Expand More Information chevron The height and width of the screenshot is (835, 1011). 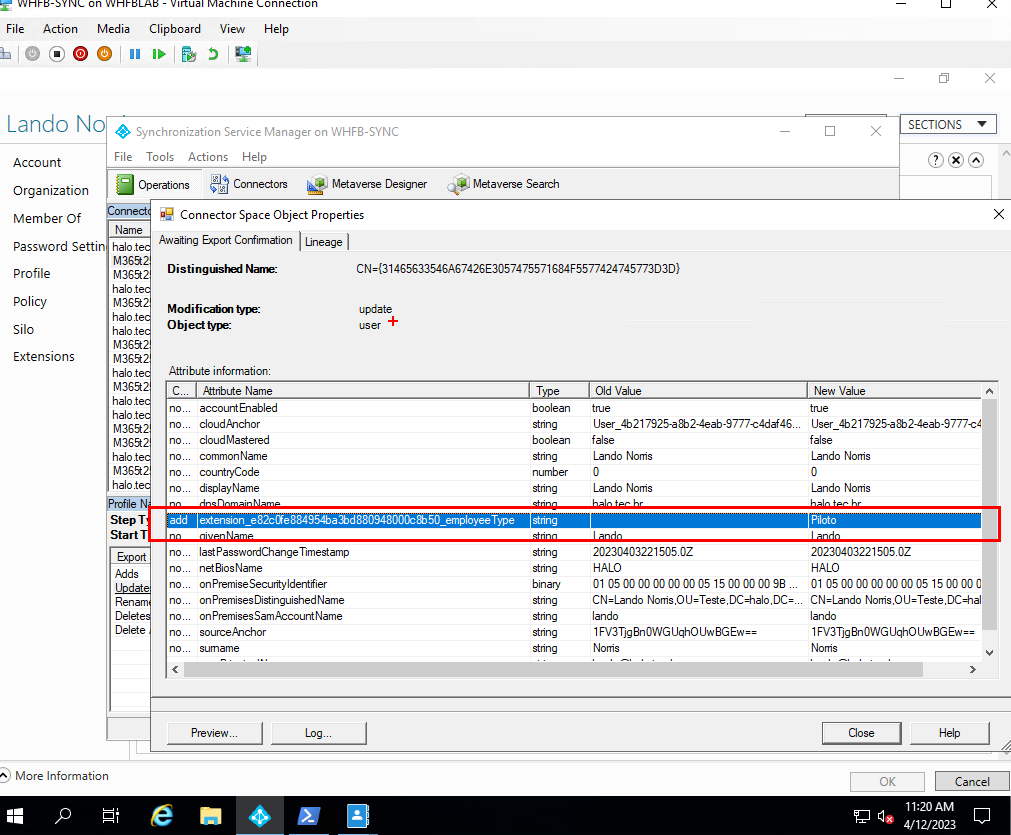click(5, 776)
